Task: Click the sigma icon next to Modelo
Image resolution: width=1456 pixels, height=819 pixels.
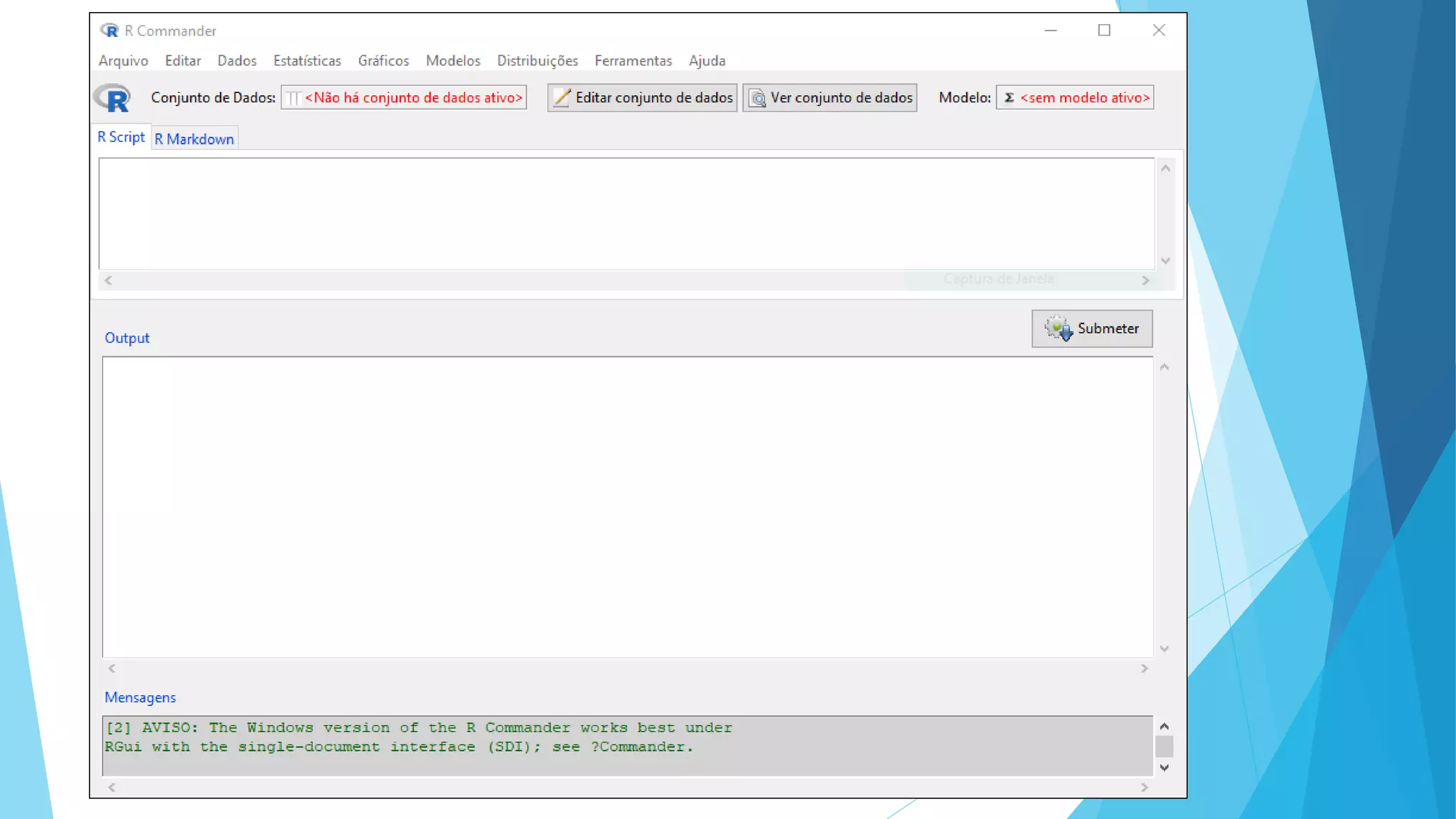Action: coord(1009,97)
